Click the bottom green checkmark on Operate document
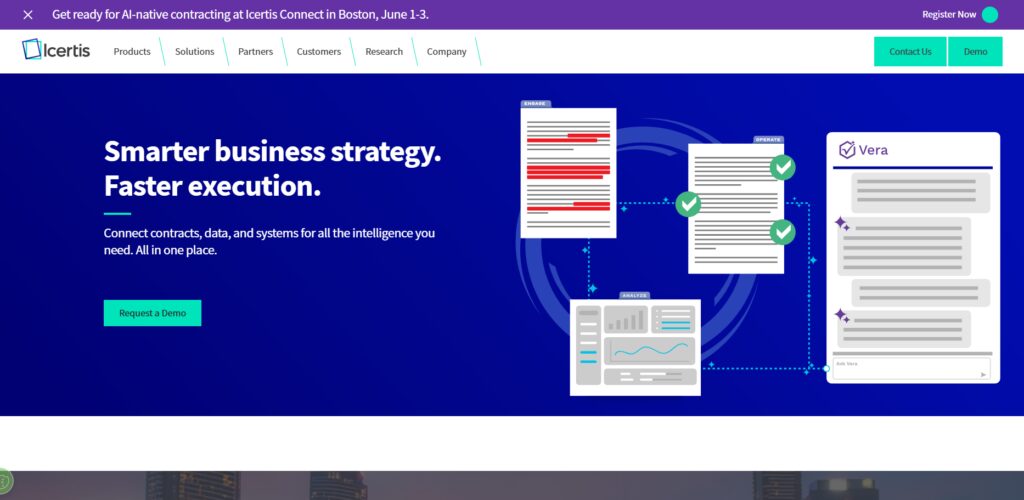 [782, 232]
